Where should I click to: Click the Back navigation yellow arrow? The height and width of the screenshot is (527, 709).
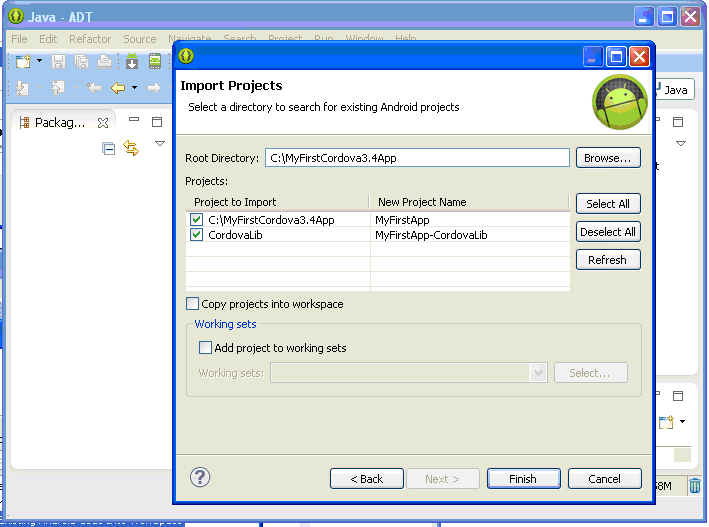[x=118, y=87]
